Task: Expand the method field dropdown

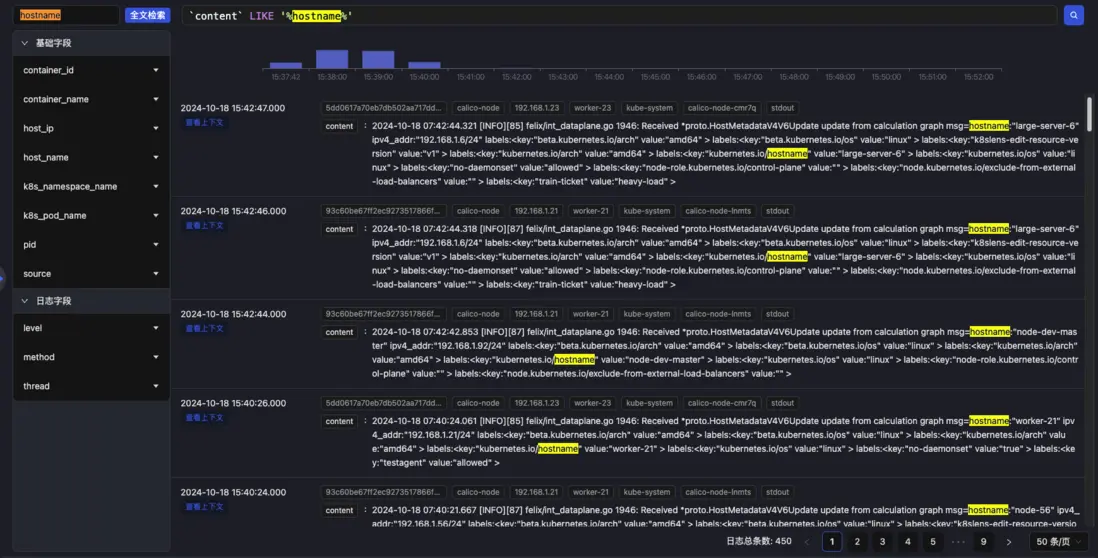Action: point(155,357)
